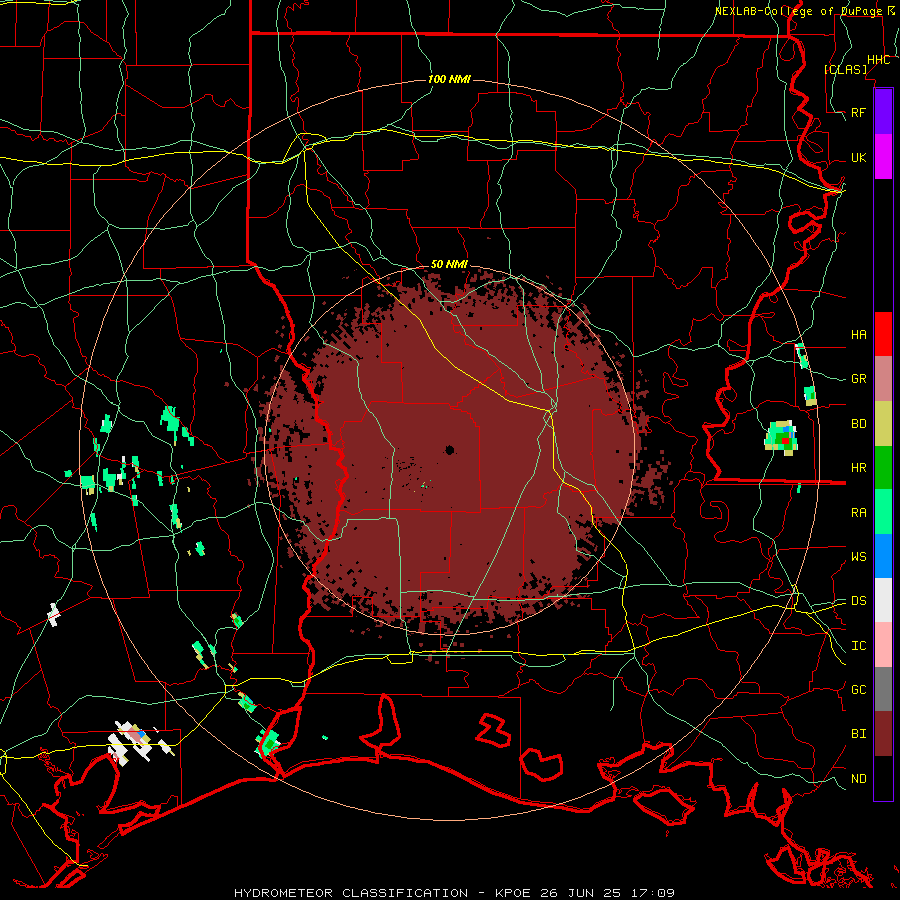900x900 pixels.
Task: Click the red HA legend swatch
Action: [x=883, y=334]
